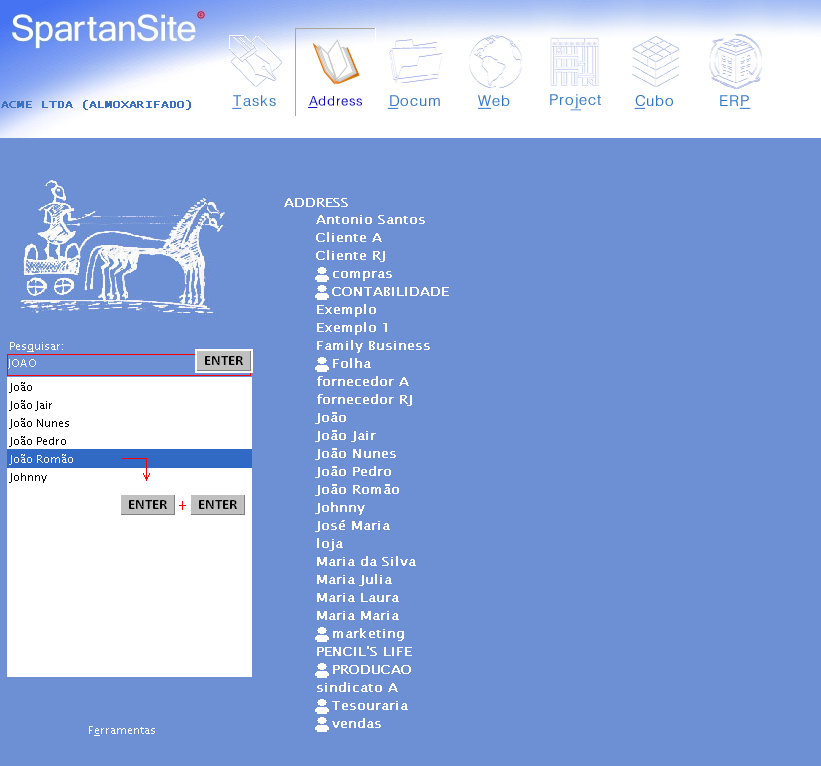Open PRODUCAO group entry
Screen dimensions: 821x766
(371, 670)
